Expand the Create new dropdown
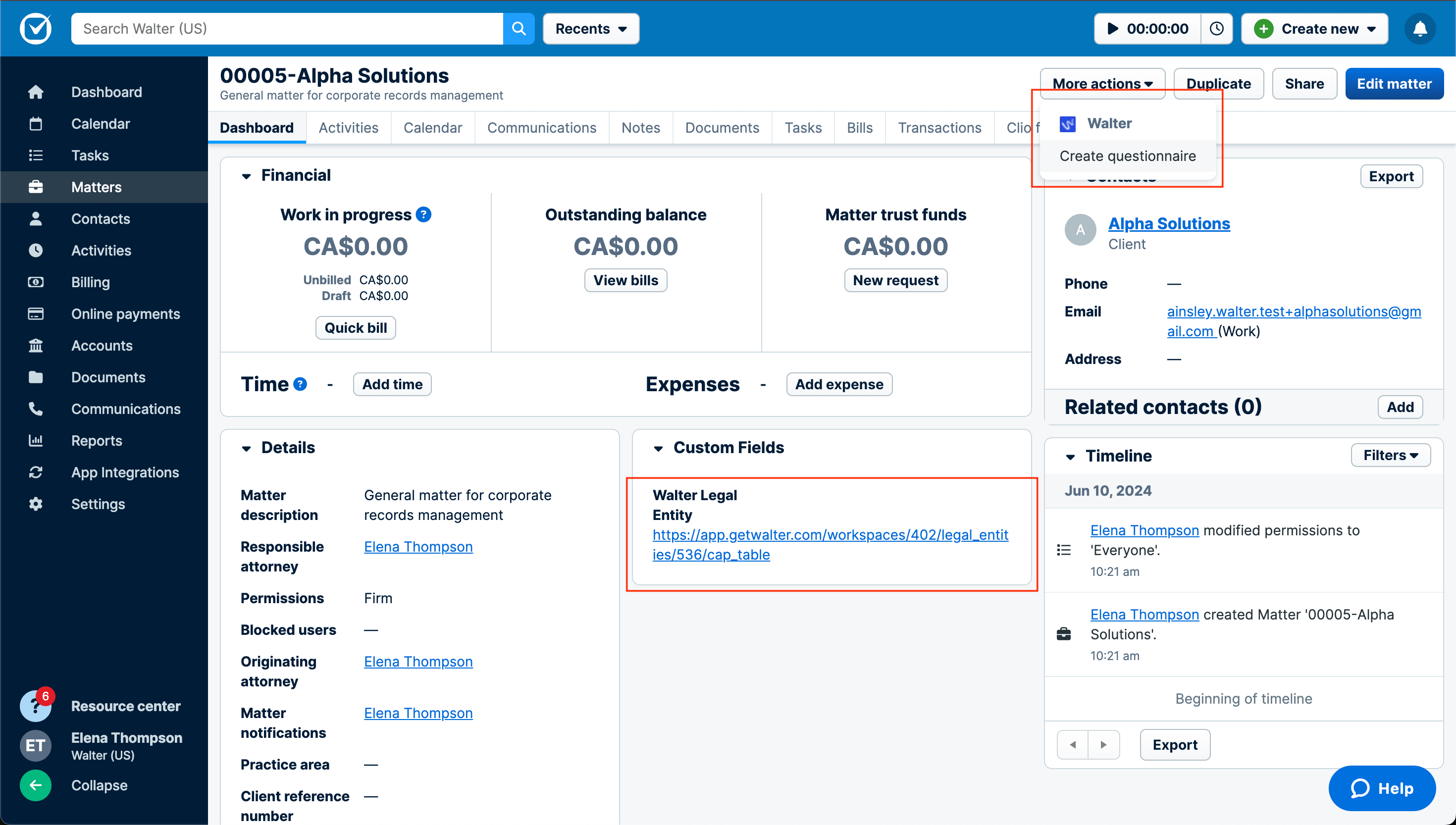 tap(1314, 28)
